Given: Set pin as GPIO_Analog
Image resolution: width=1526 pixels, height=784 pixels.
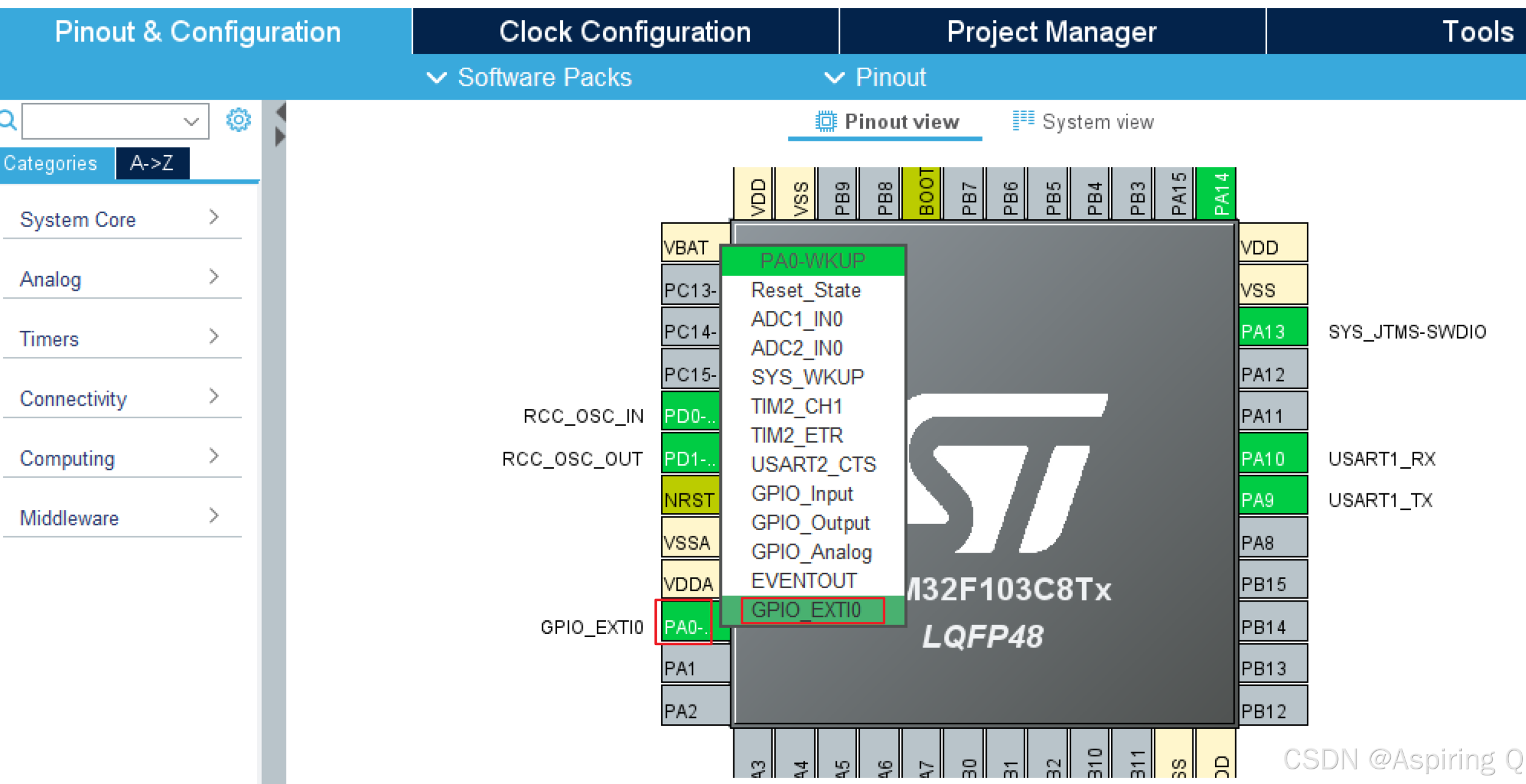Looking at the screenshot, I should (813, 551).
